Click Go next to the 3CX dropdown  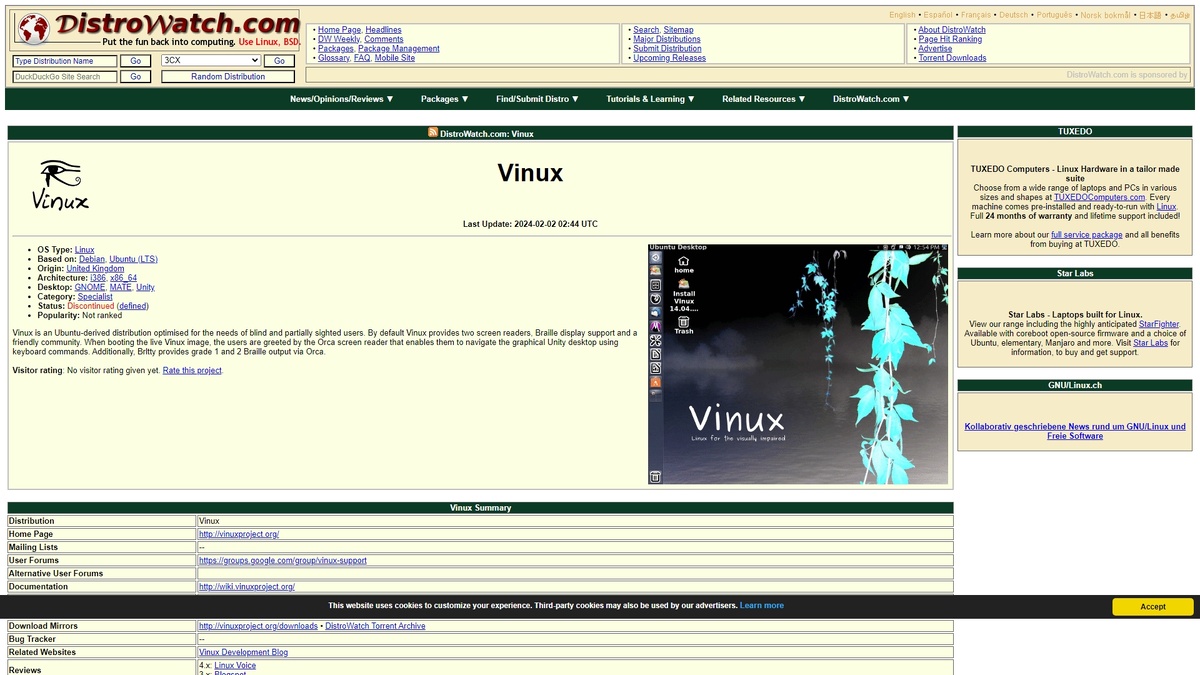(x=280, y=61)
